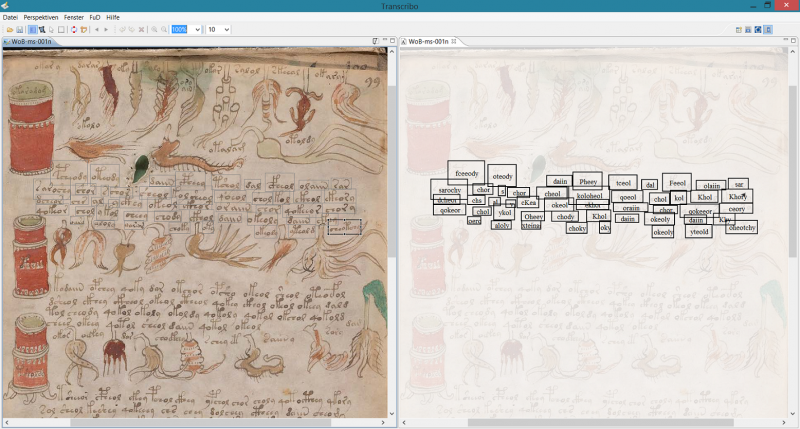The width and height of the screenshot is (800, 429).
Task: Click the view menu icon in left panel header
Action: coord(375,41)
